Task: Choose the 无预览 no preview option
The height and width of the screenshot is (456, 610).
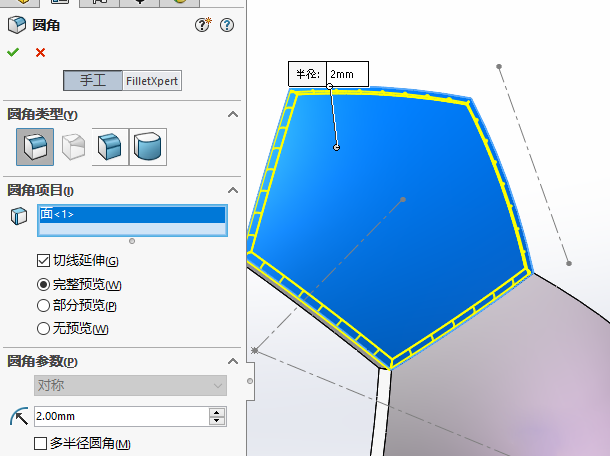Action: (x=43, y=328)
